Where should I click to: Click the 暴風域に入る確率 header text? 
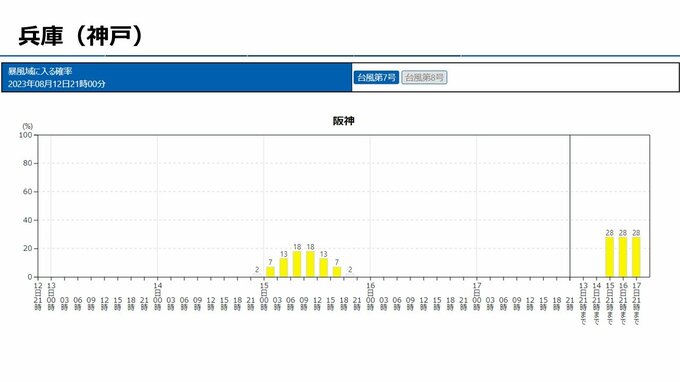[x=40, y=71]
